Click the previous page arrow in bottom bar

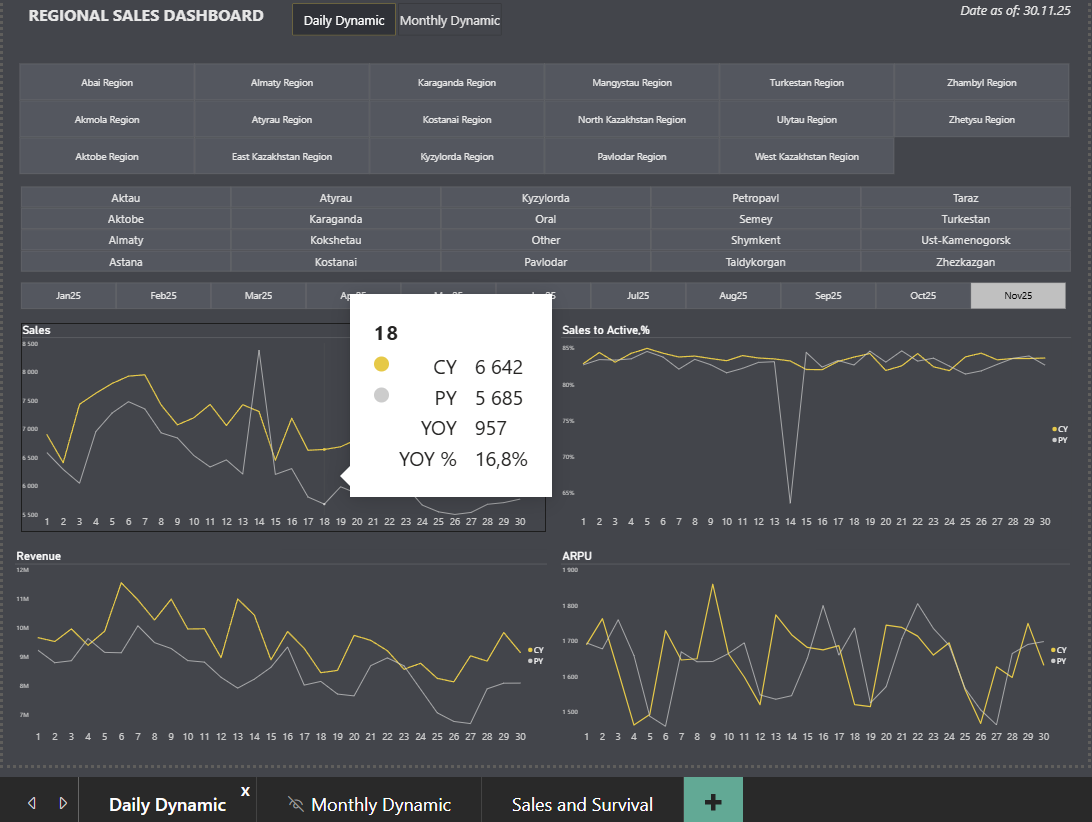[x=31, y=803]
